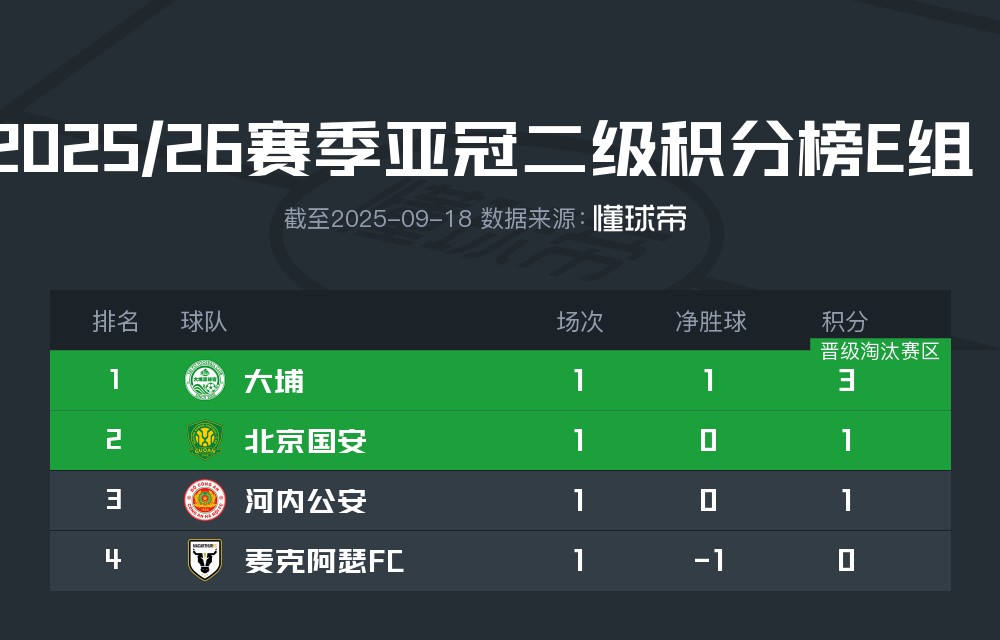Sort by 积分 column header
This screenshot has width=1000, height=640.
point(845,321)
